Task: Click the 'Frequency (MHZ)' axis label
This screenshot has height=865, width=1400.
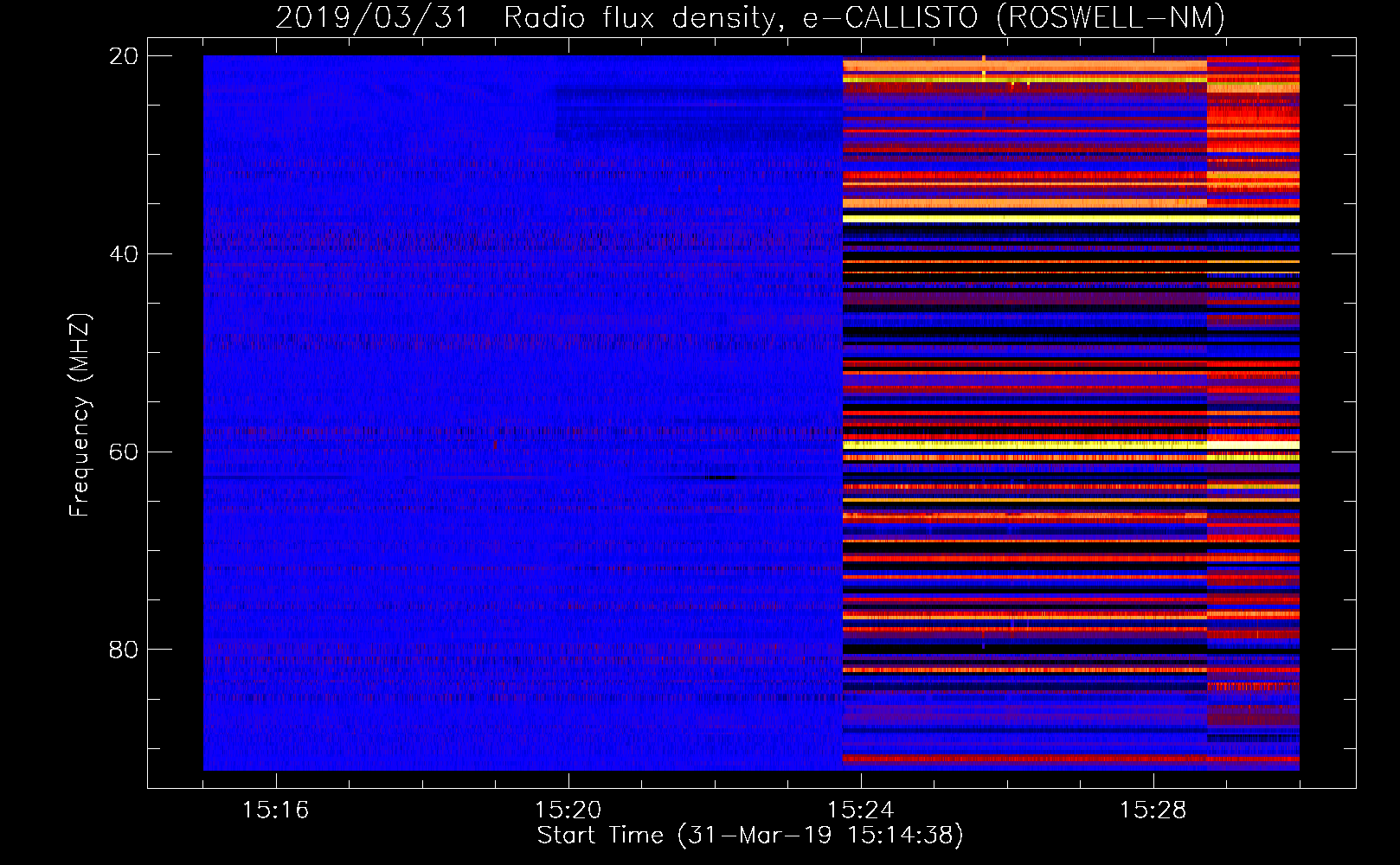Action: [x=80, y=415]
